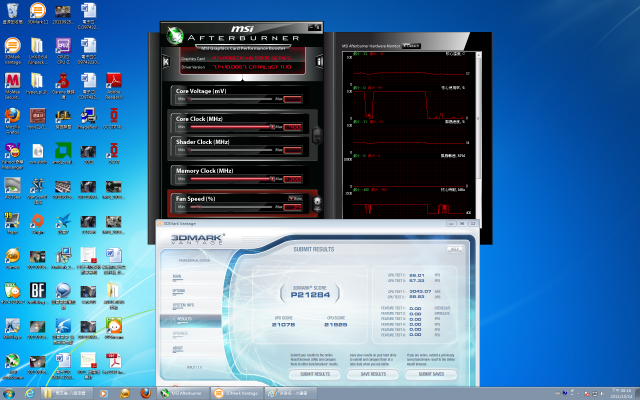This screenshot has height=400, width=640.
Task: Click the folder taskbar button
Action: 67,393
